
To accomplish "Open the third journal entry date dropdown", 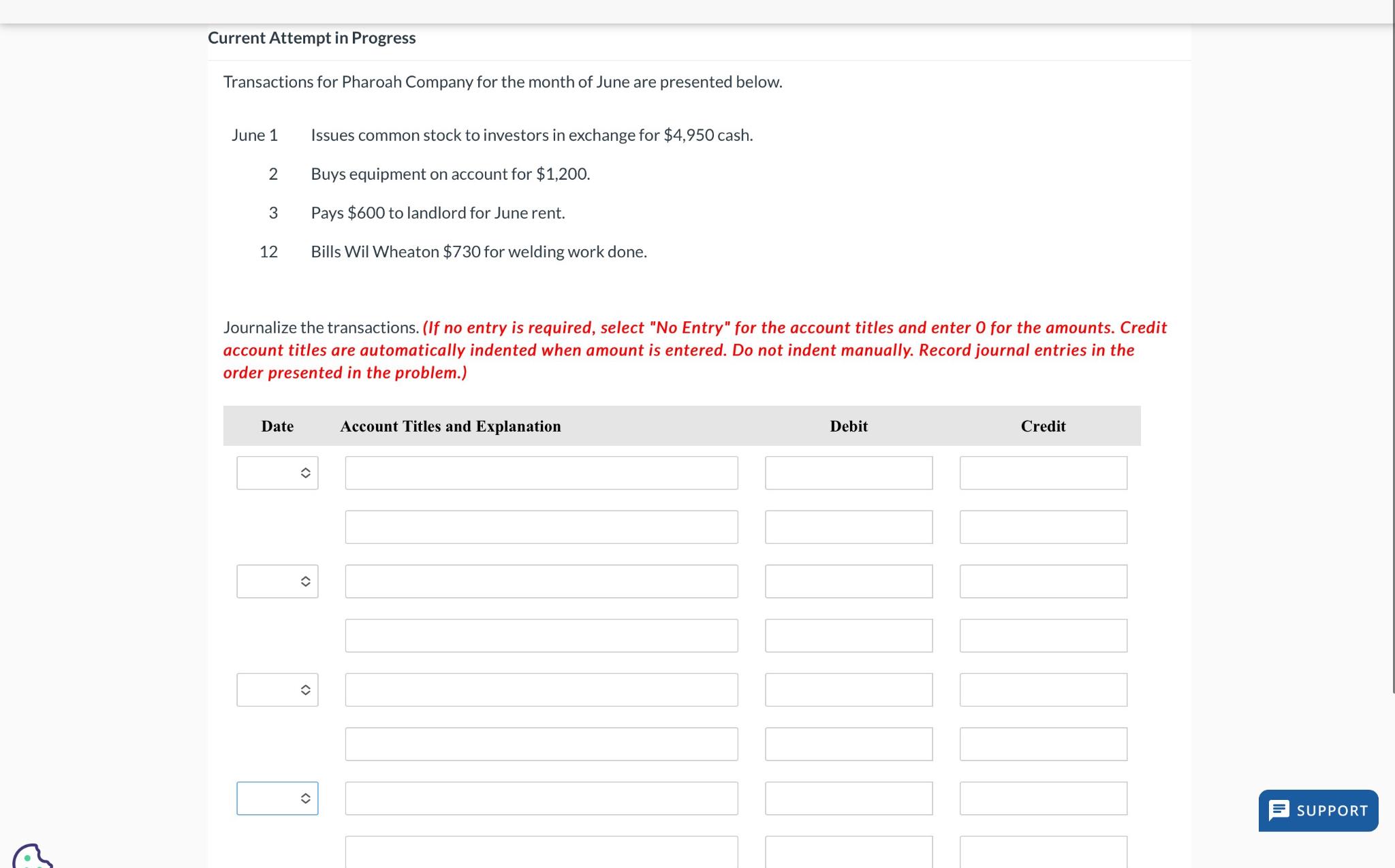I will click(277, 690).
